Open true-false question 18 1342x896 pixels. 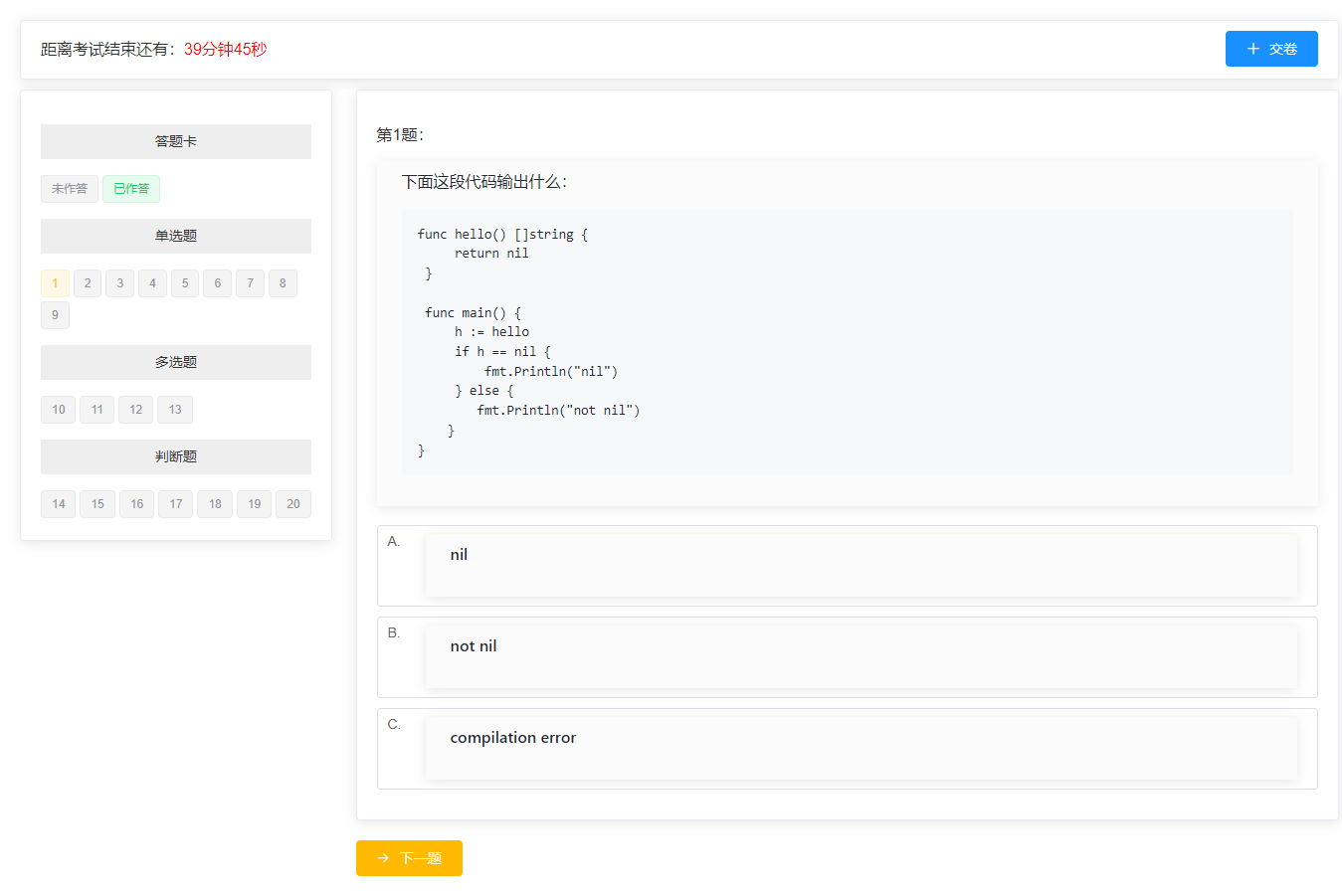click(x=215, y=504)
